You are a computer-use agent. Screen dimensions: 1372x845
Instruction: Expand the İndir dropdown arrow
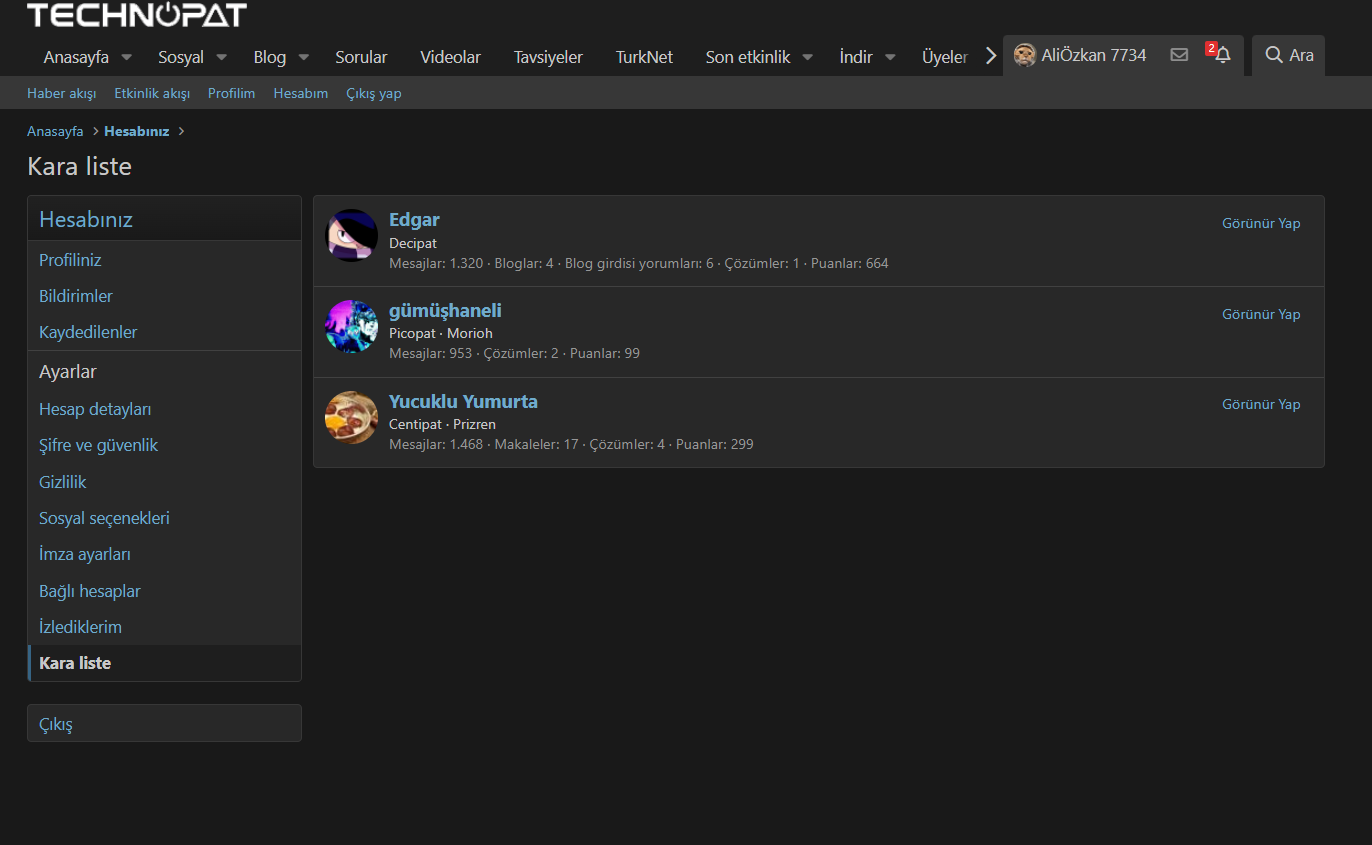(x=890, y=57)
